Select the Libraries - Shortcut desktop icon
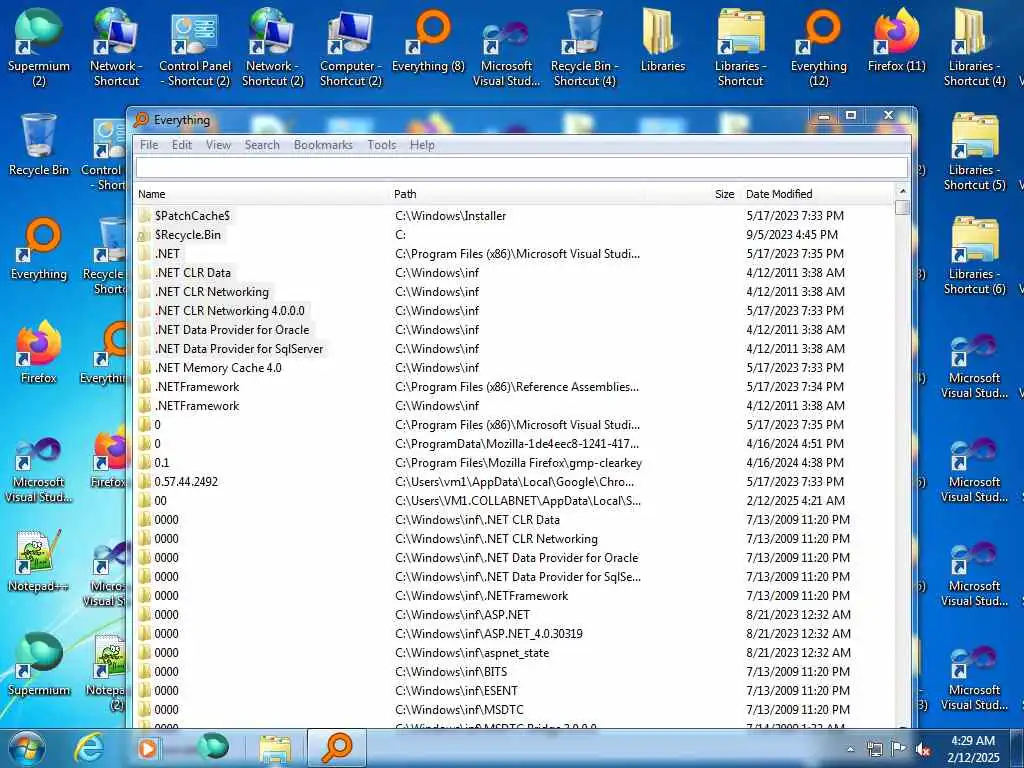The image size is (1024, 768). coord(740,47)
